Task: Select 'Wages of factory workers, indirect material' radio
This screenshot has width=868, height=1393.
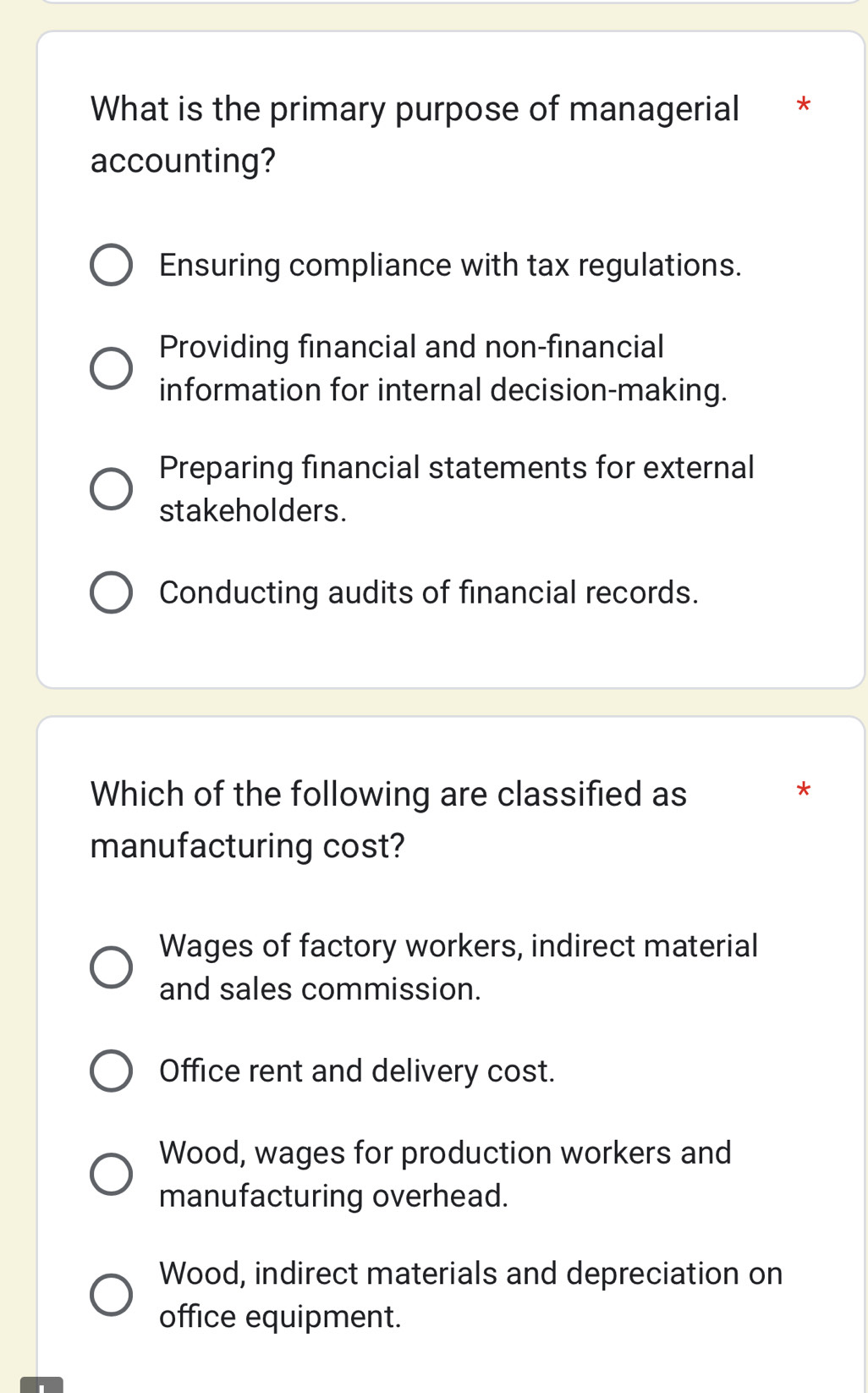Action: [111, 967]
